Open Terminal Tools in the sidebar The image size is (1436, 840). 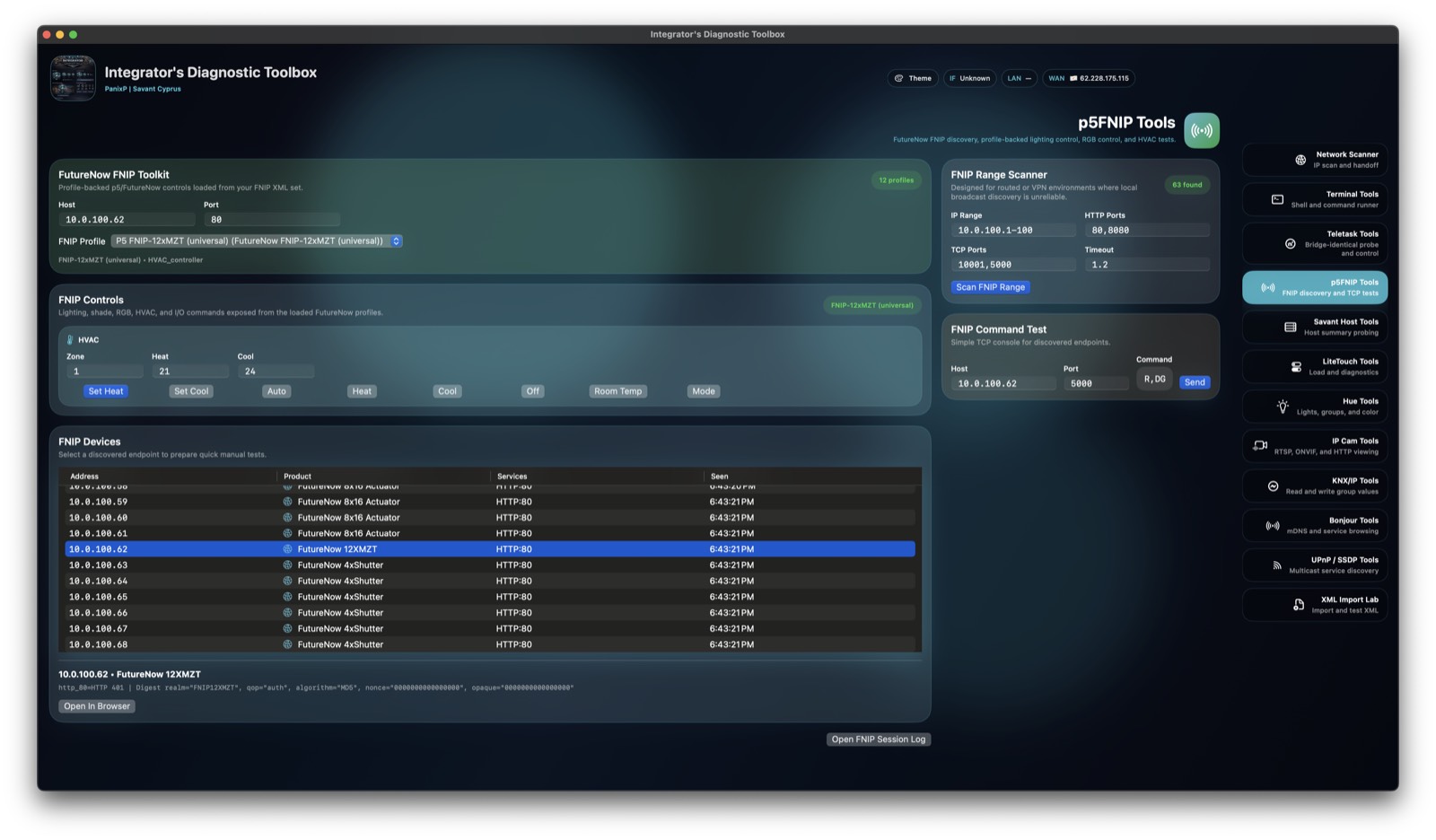pyautogui.click(x=1314, y=198)
